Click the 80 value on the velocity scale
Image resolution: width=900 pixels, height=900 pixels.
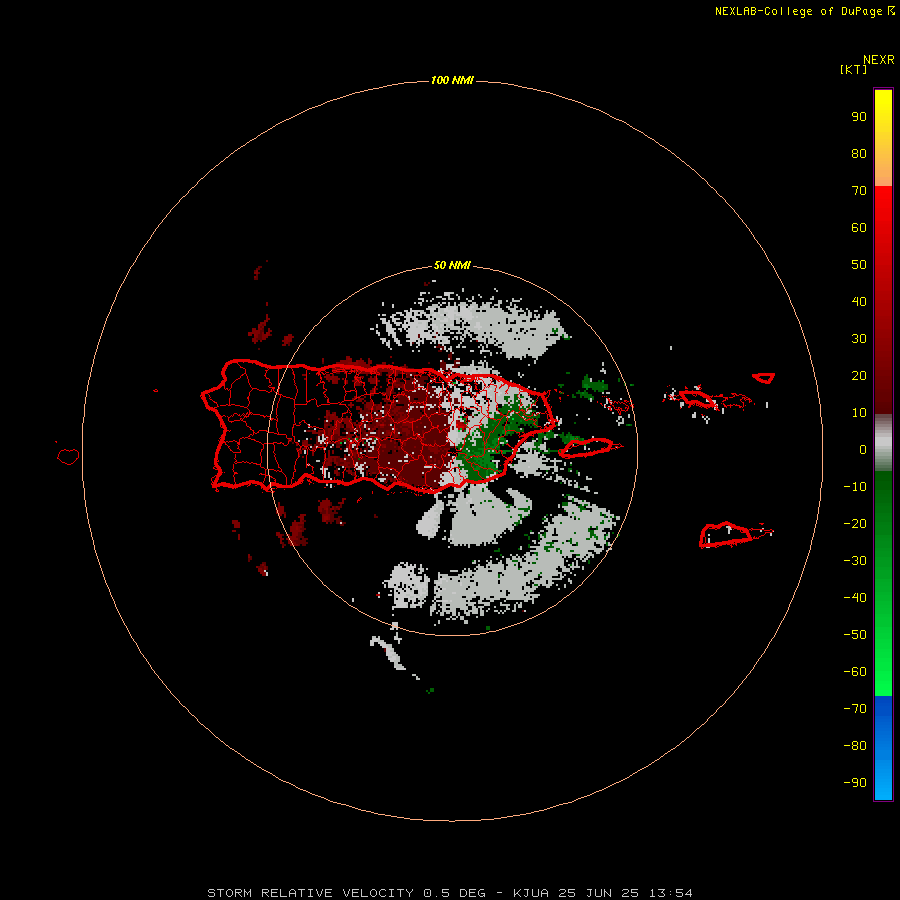pos(859,153)
